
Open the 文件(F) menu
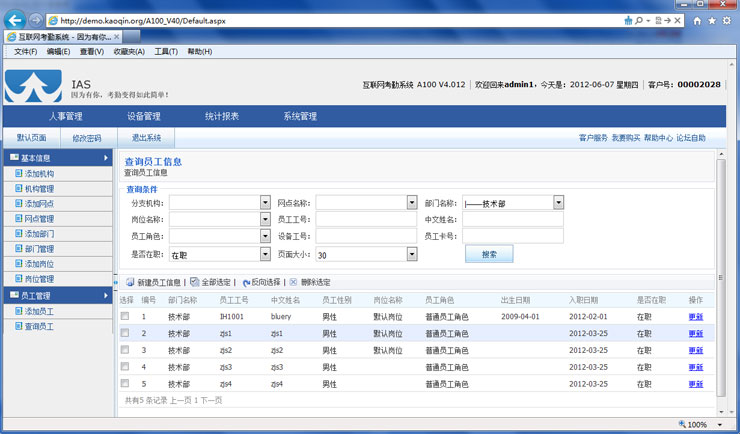click(x=25, y=51)
